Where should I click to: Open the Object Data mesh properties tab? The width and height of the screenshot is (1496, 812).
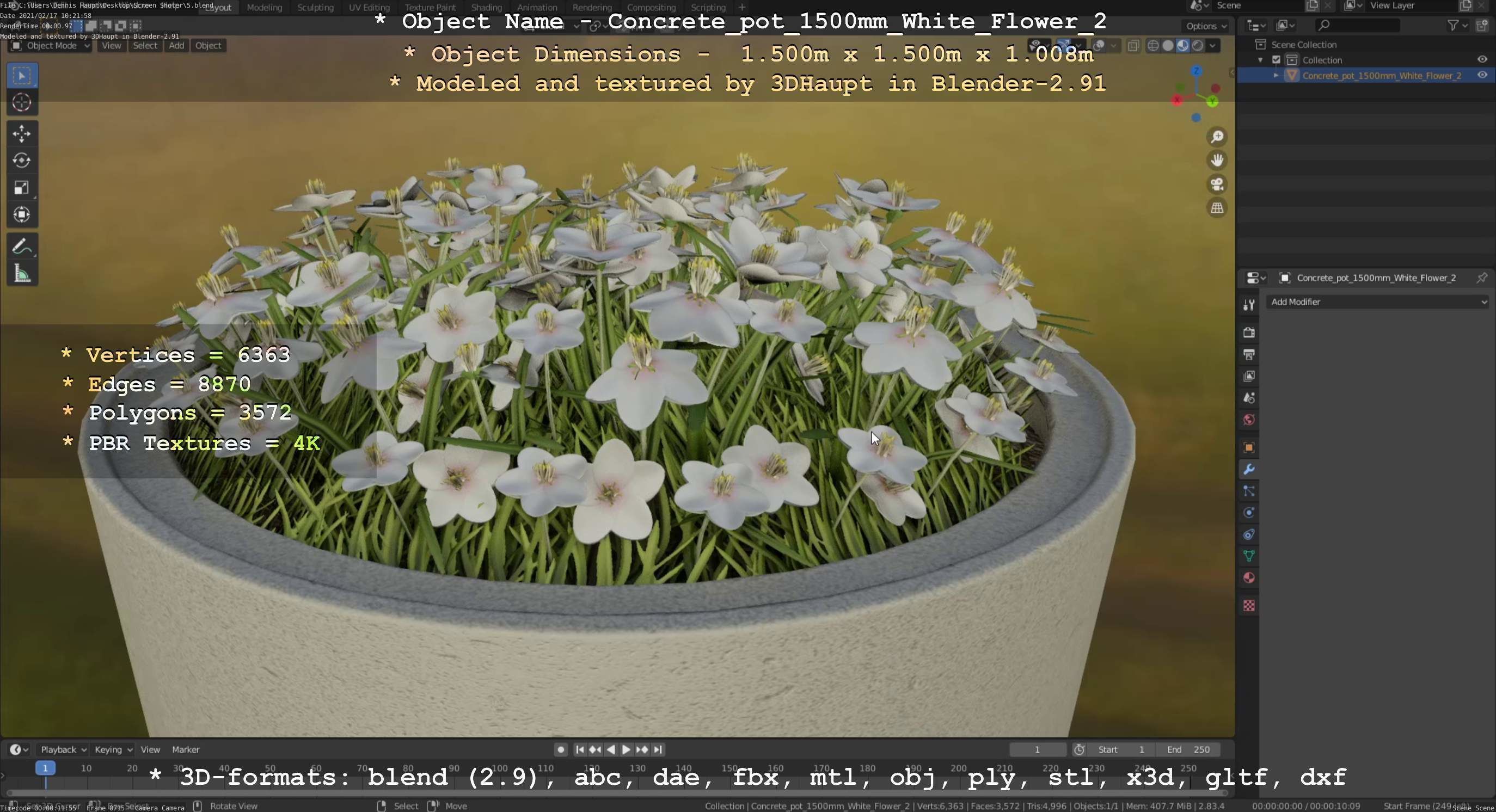[x=1249, y=556]
